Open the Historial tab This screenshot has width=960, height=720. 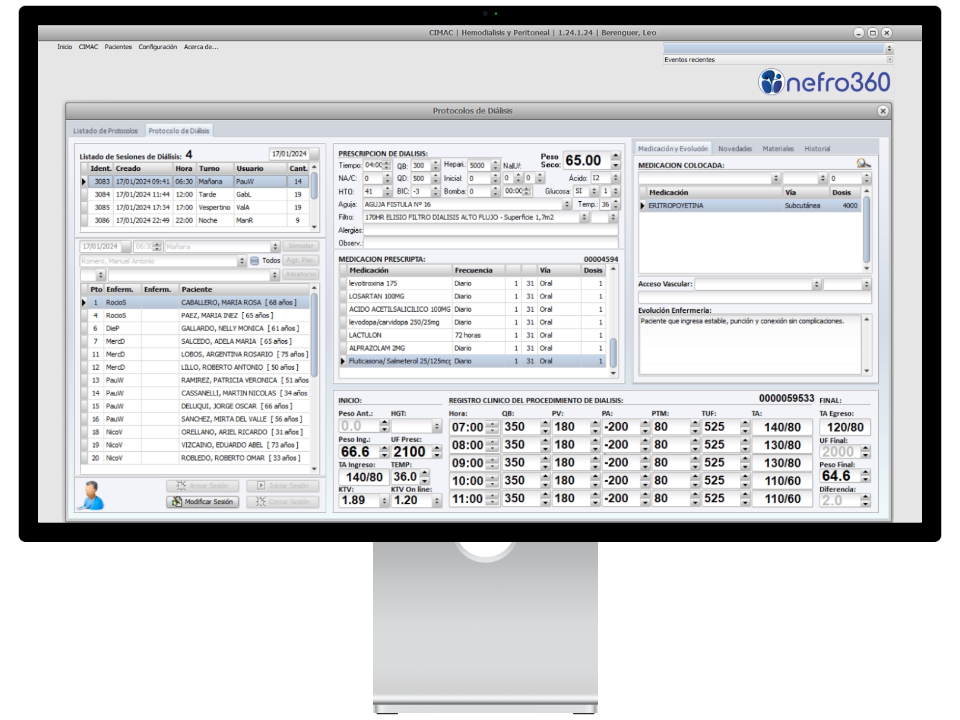point(817,149)
